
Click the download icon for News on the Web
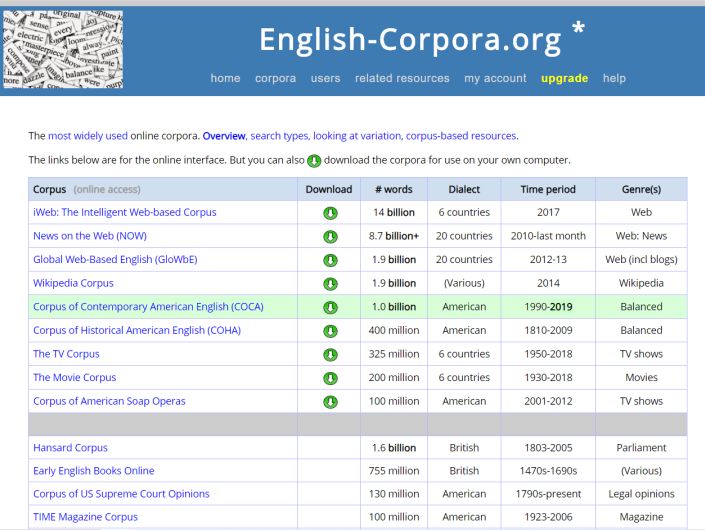point(330,236)
